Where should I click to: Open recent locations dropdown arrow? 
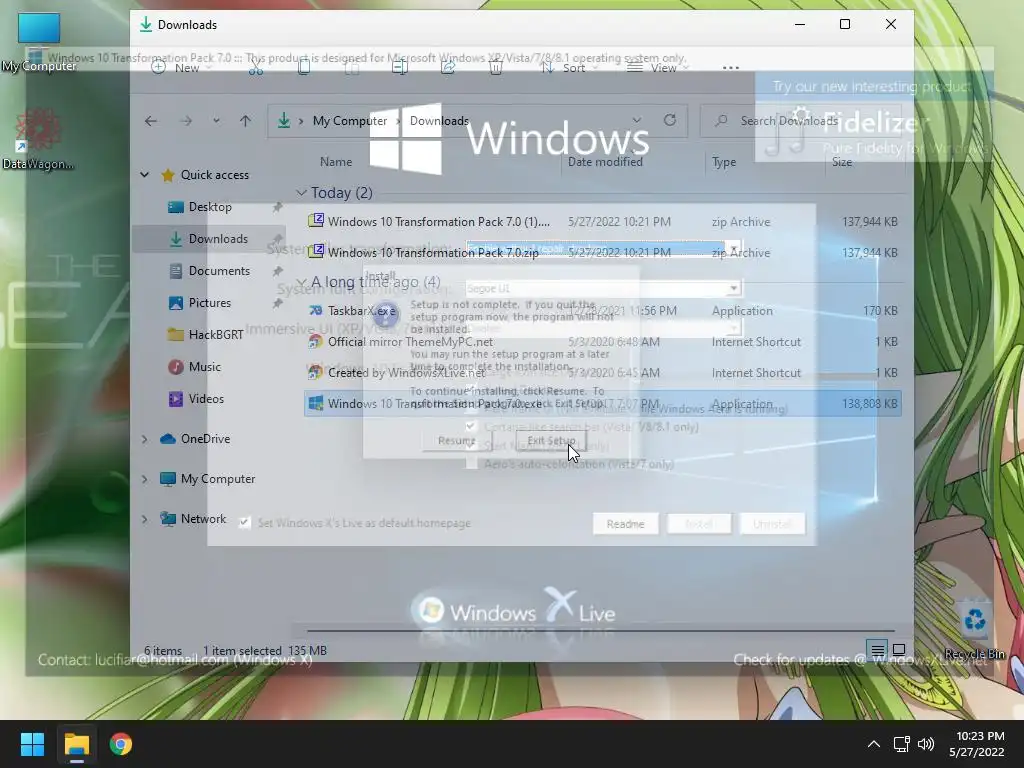pos(216,121)
